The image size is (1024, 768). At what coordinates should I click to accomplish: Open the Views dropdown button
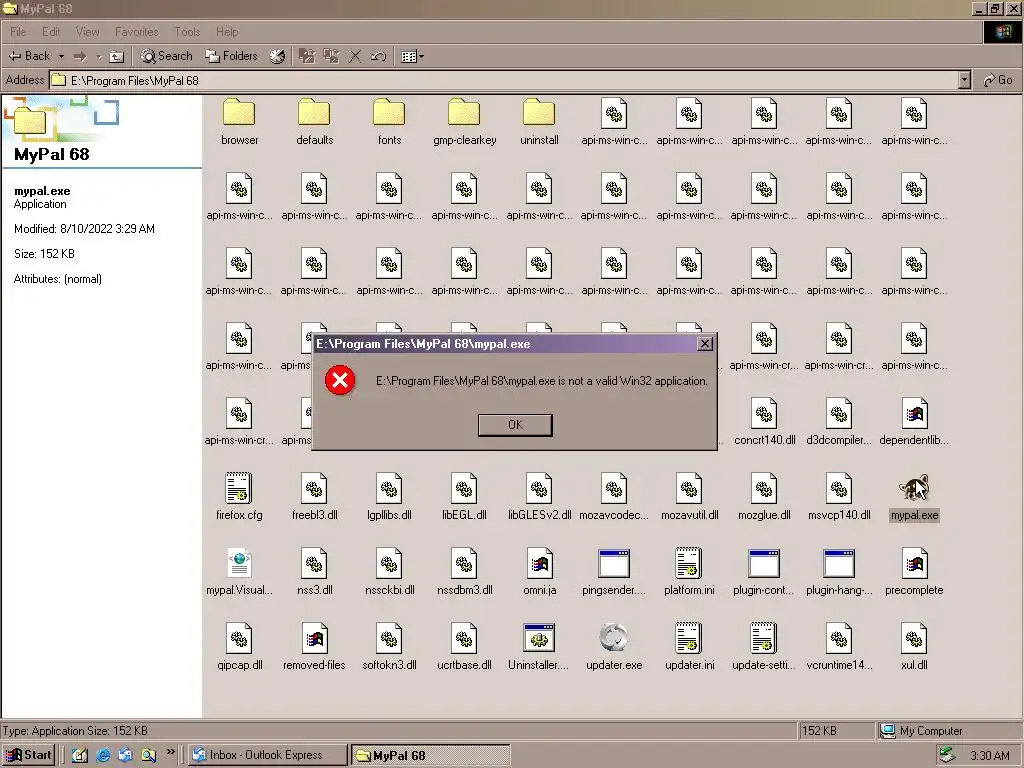pos(413,56)
